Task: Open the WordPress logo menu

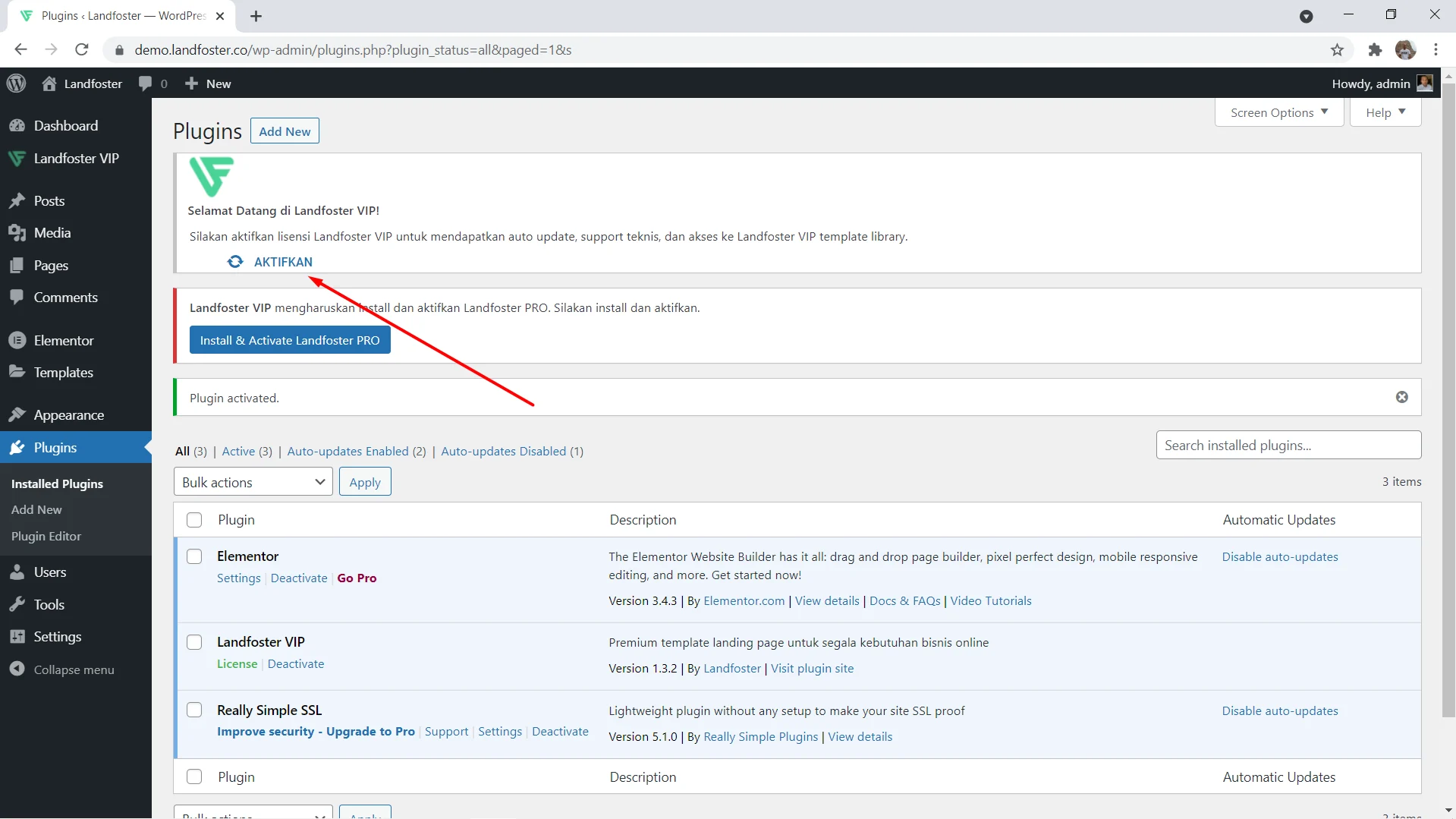Action: point(16,83)
